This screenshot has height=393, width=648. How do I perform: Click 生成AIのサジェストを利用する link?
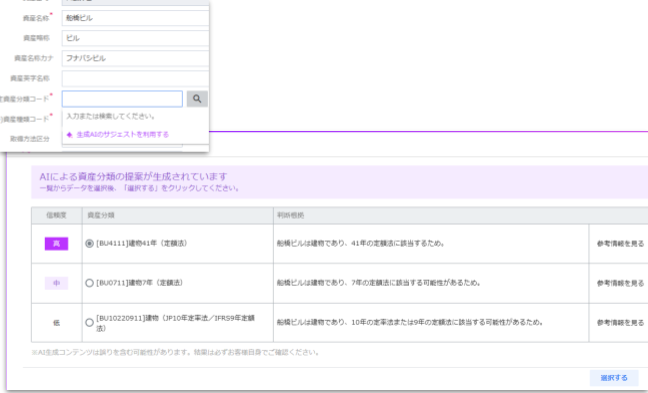[x=123, y=135]
